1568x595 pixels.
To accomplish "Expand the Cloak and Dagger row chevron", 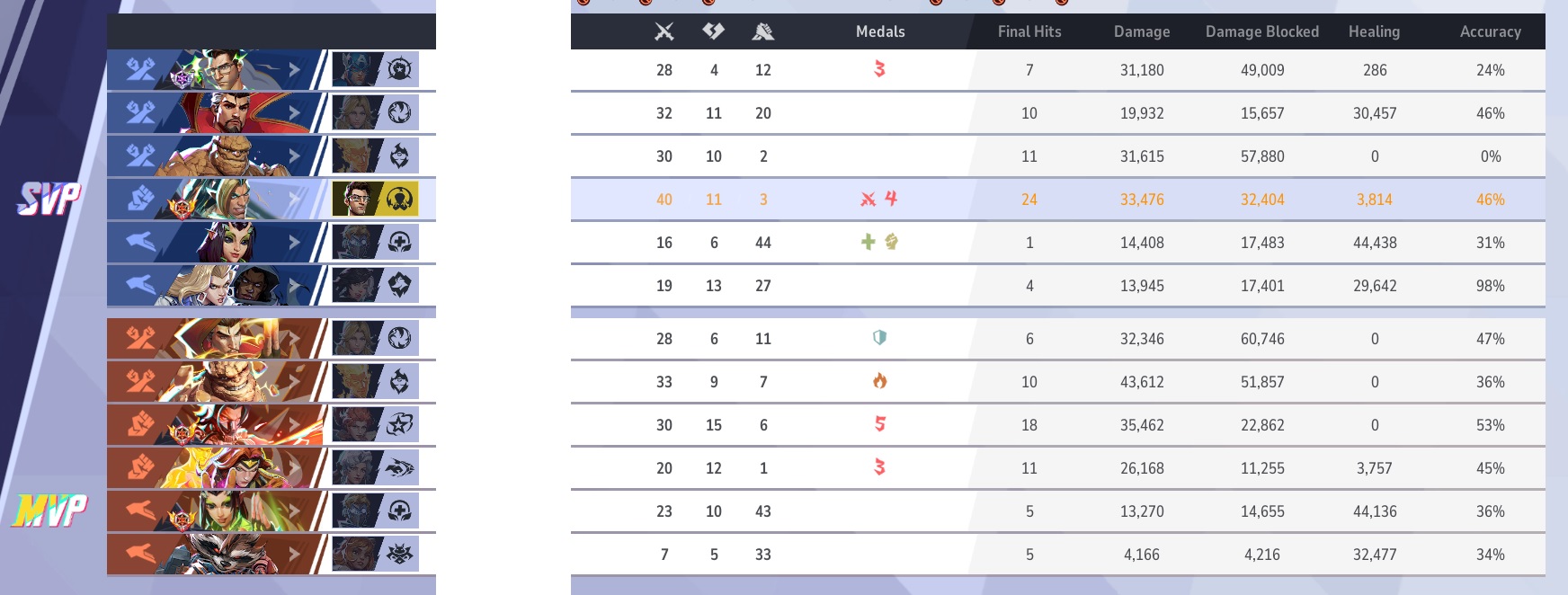I will click(294, 285).
